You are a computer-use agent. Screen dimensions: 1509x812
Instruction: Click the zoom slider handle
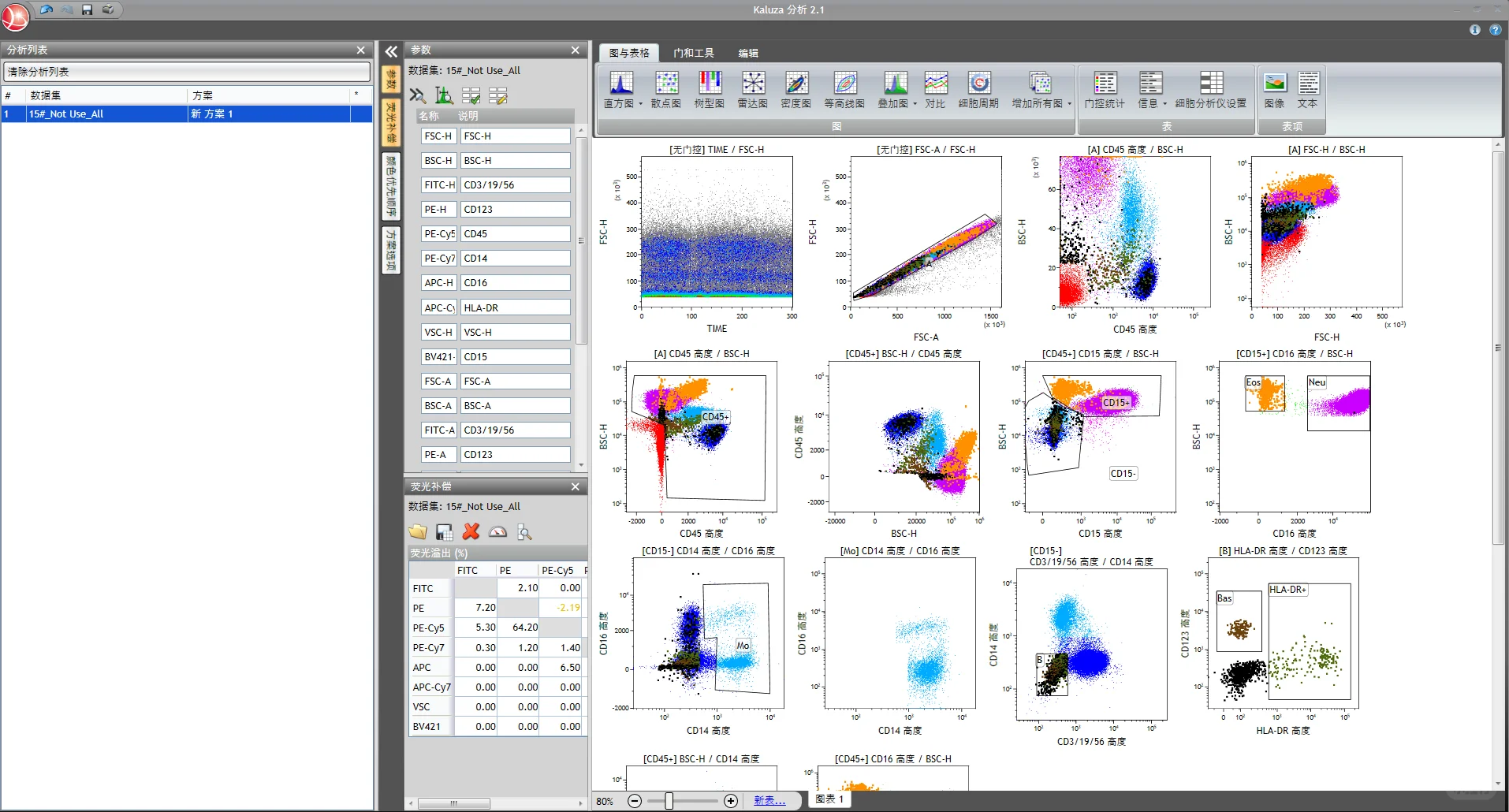(x=669, y=801)
